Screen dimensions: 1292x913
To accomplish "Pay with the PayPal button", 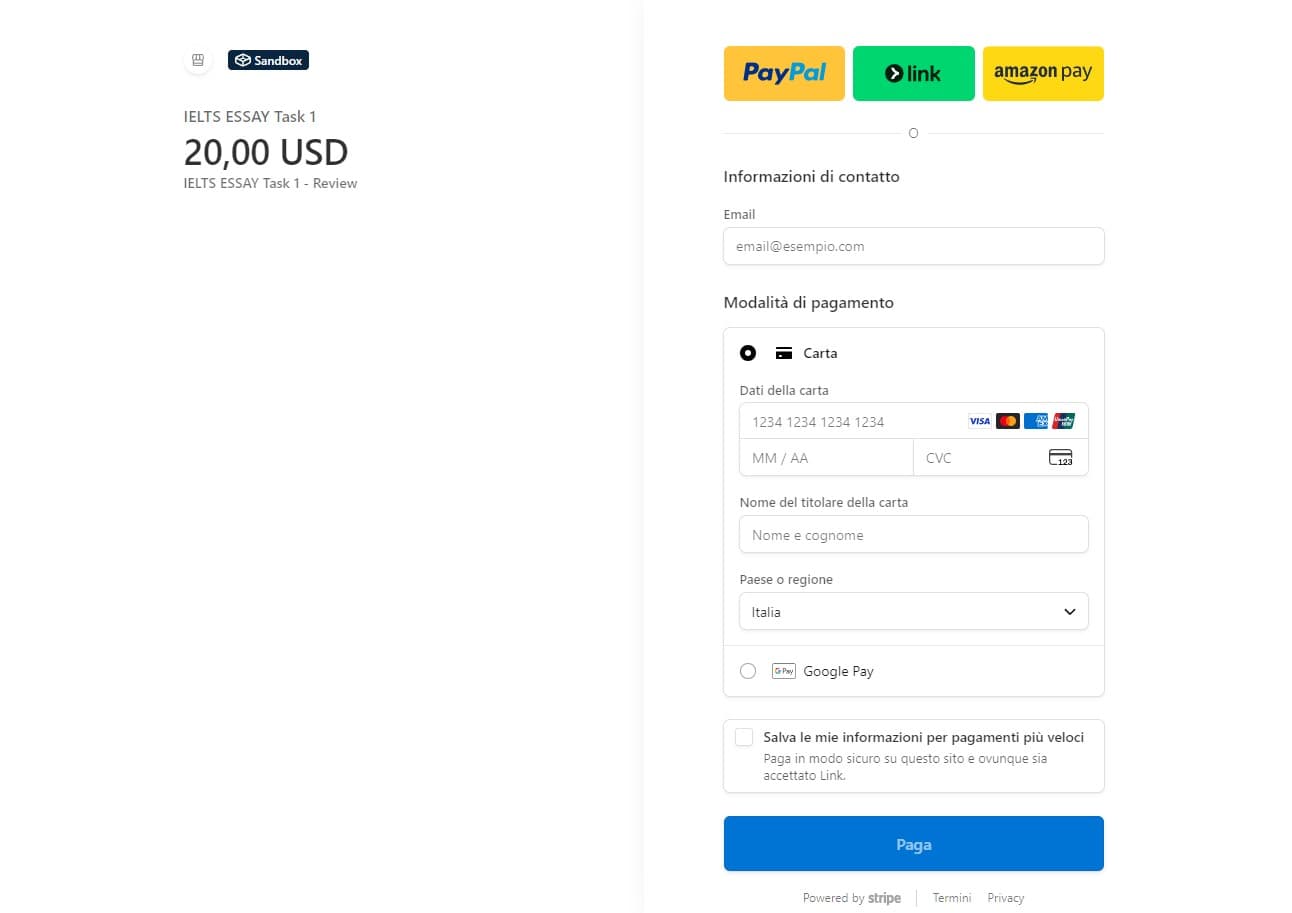I will pyautogui.click(x=784, y=73).
